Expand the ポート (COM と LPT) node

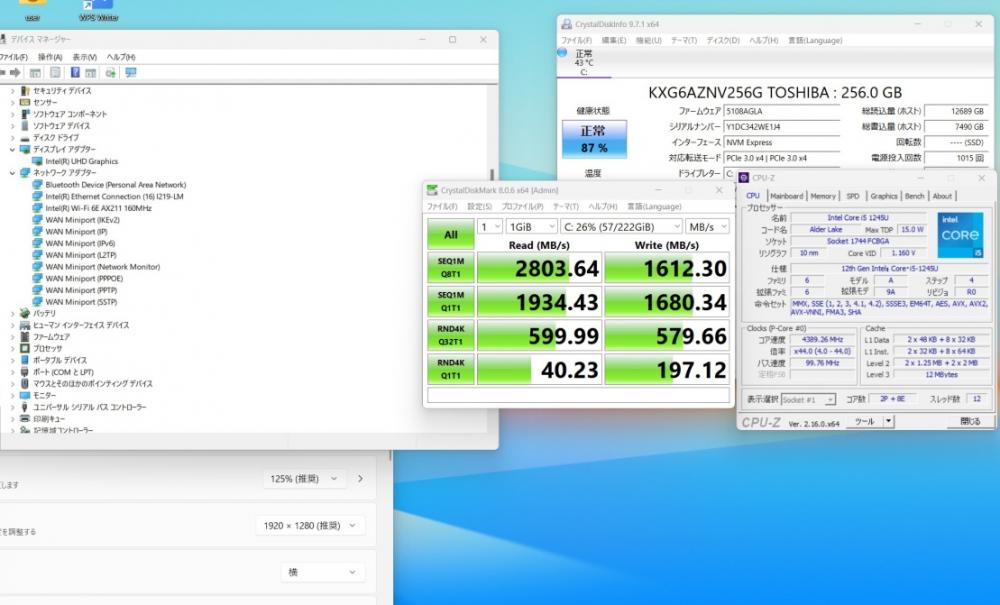click(x=12, y=372)
